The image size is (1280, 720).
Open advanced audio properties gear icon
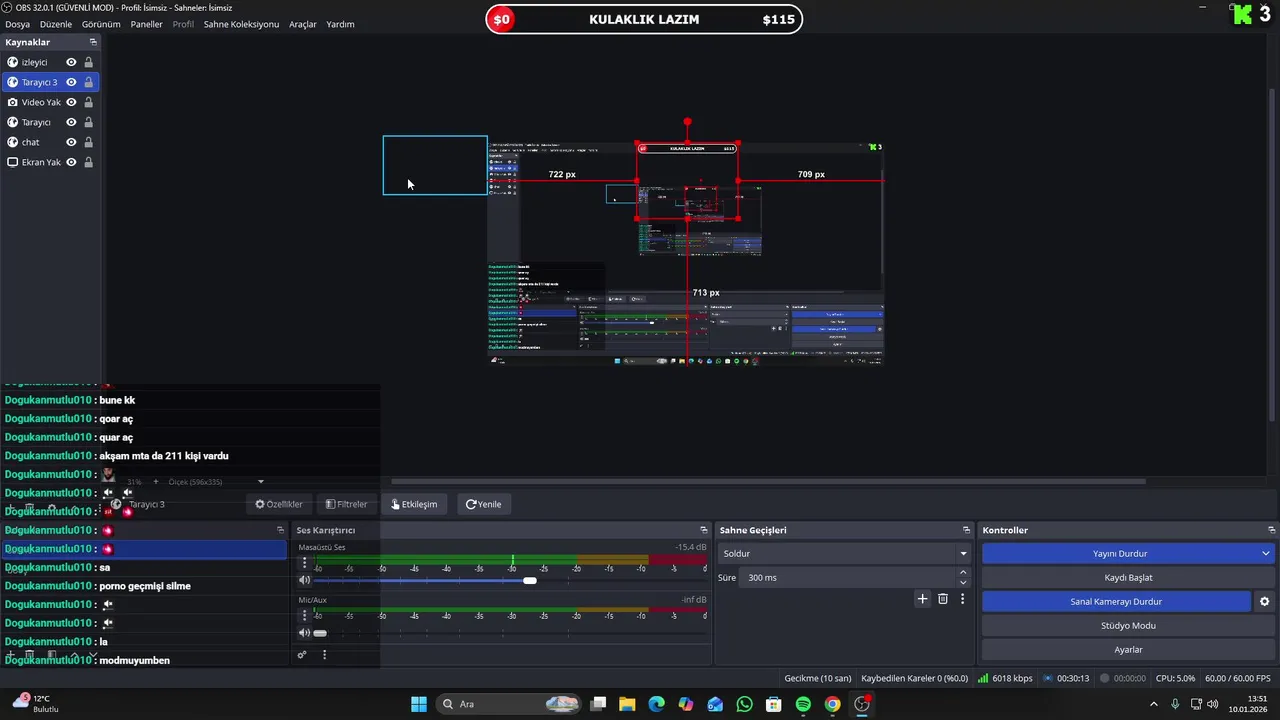[301, 655]
